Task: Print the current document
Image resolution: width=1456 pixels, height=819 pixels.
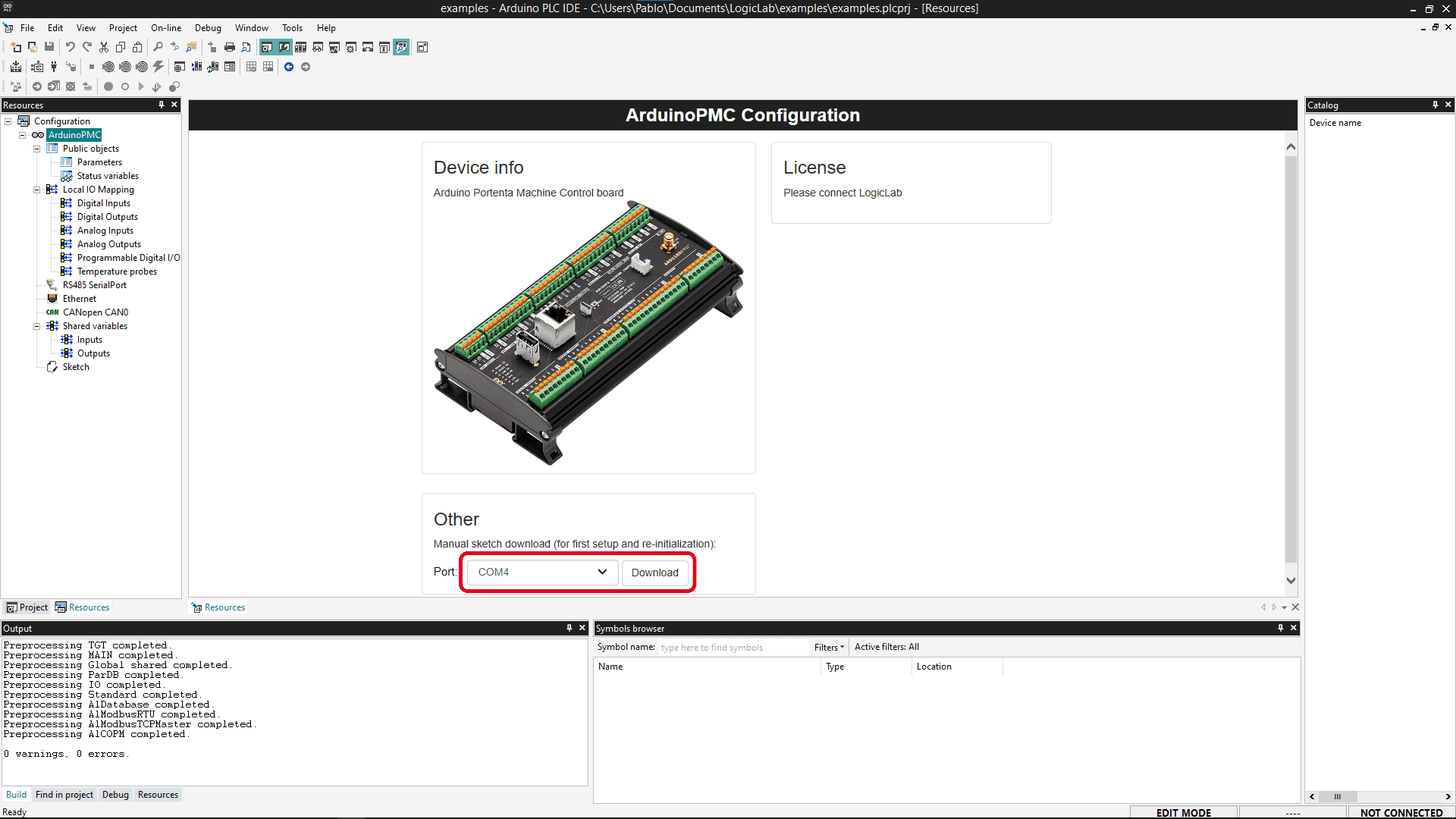Action: pyautogui.click(x=229, y=46)
